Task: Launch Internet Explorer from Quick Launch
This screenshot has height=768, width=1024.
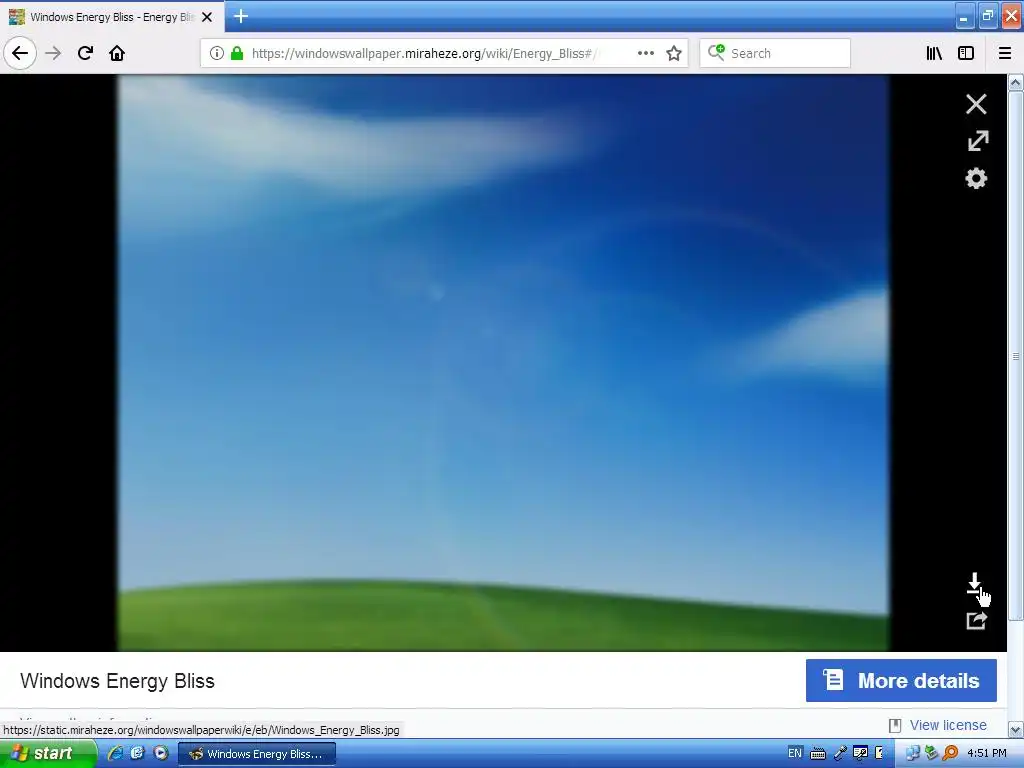Action: 116,753
